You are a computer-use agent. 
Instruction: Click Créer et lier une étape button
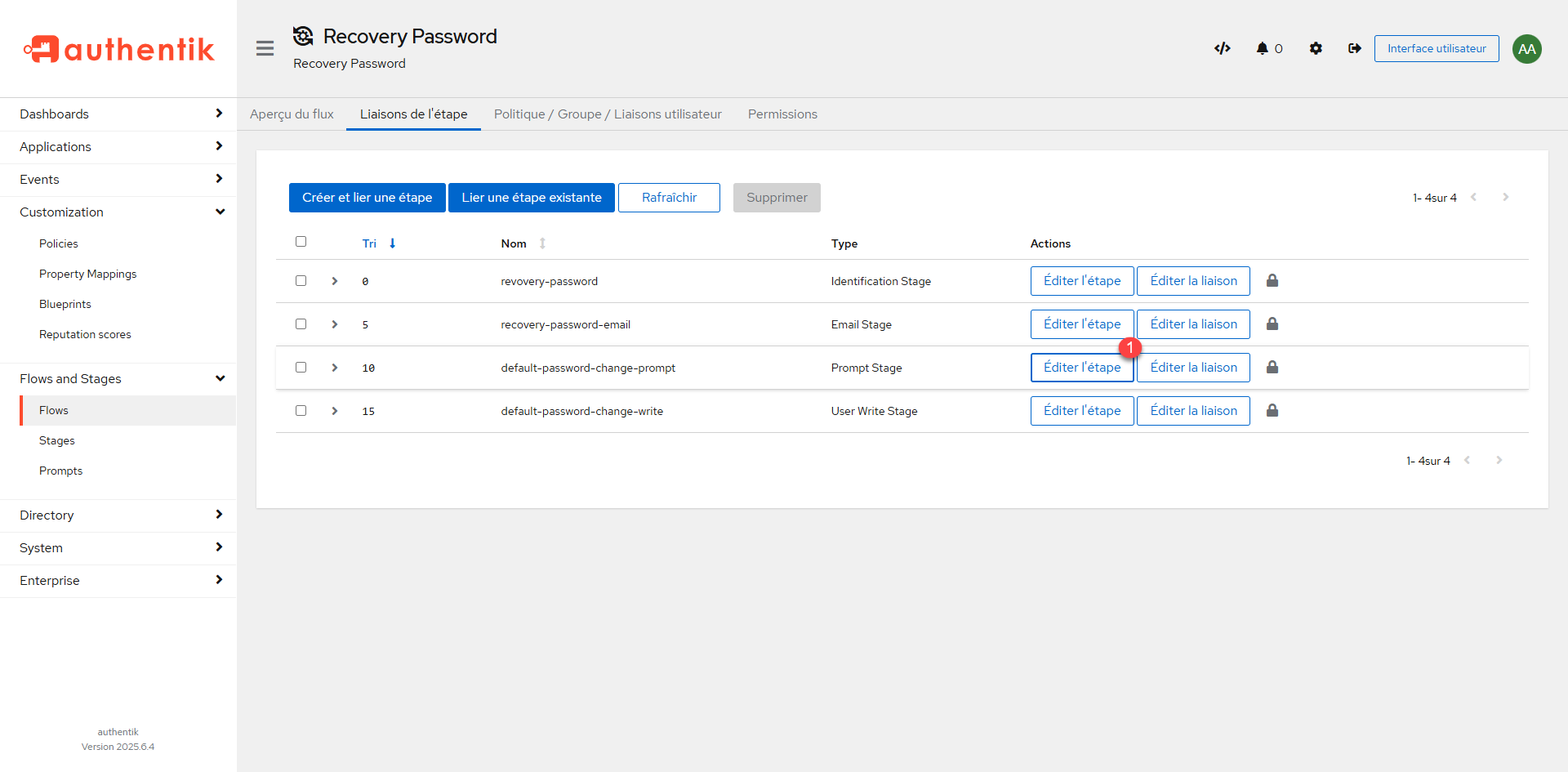point(367,198)
